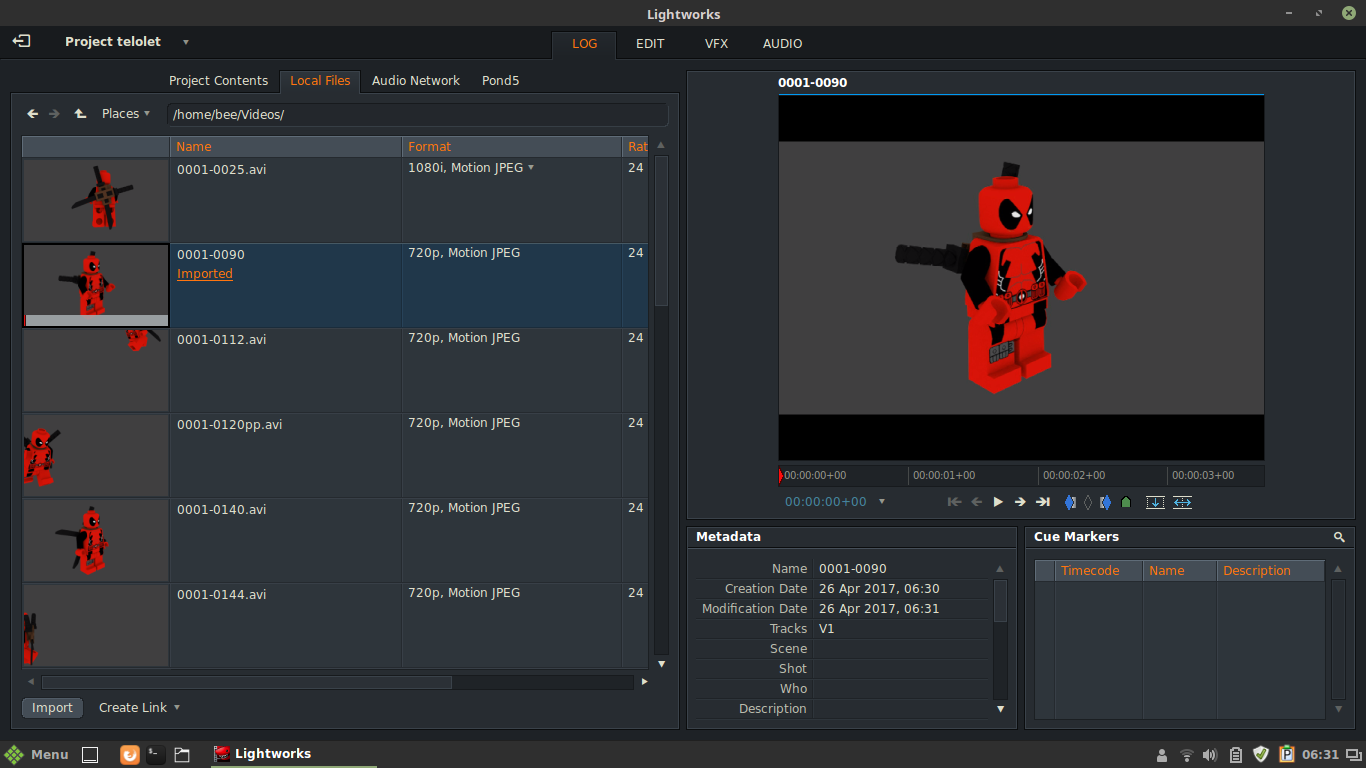Click the 00:00:01+00 mark on viewer timeline
Screen dimensions: 1366x768
click(944, 476)
